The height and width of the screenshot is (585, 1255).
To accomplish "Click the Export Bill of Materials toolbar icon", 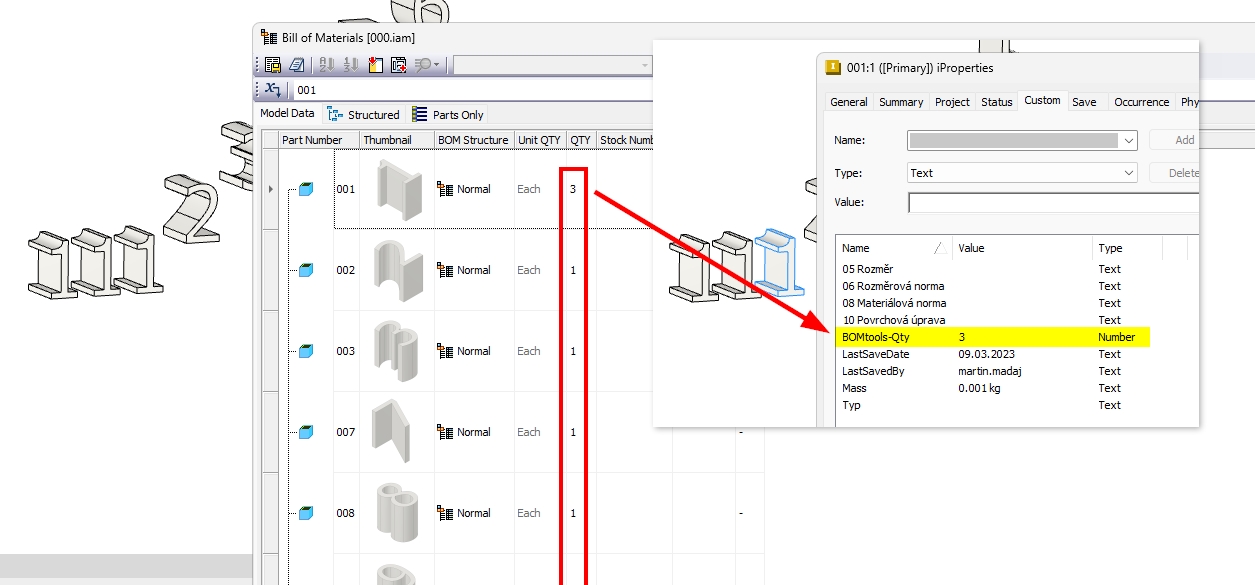I will [273, 65].
